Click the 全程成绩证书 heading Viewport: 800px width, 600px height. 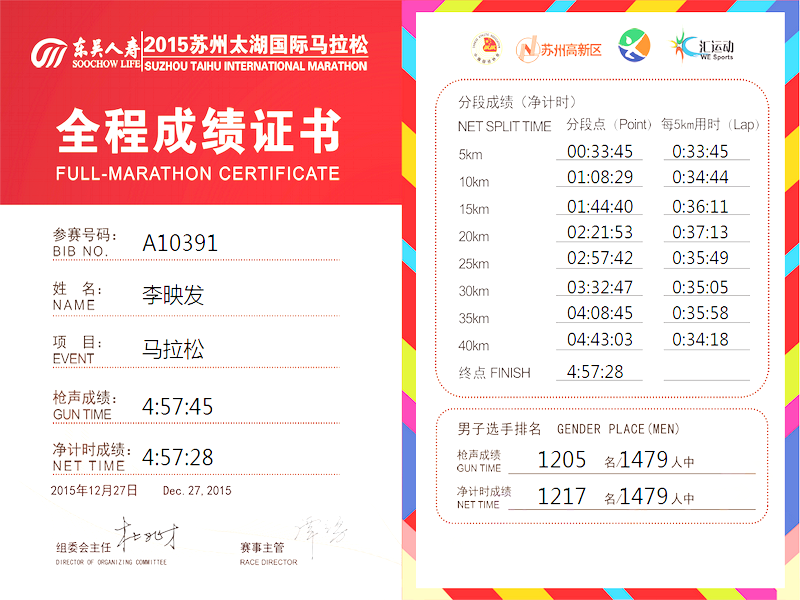tap(198, 130)
